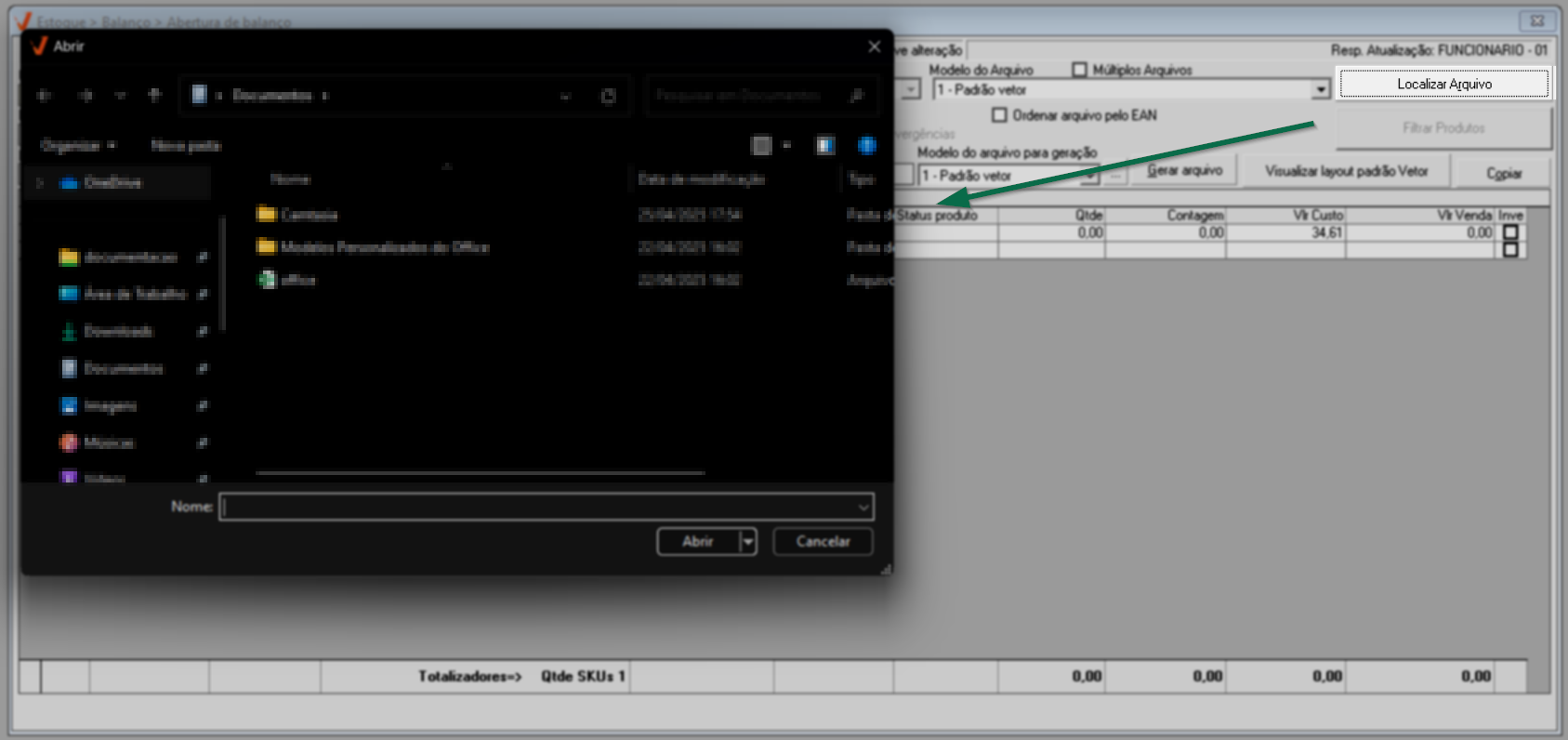1568x740 pixels.
Task: Tick the first-row Inve checkbox
Action: pos(1510,232)
